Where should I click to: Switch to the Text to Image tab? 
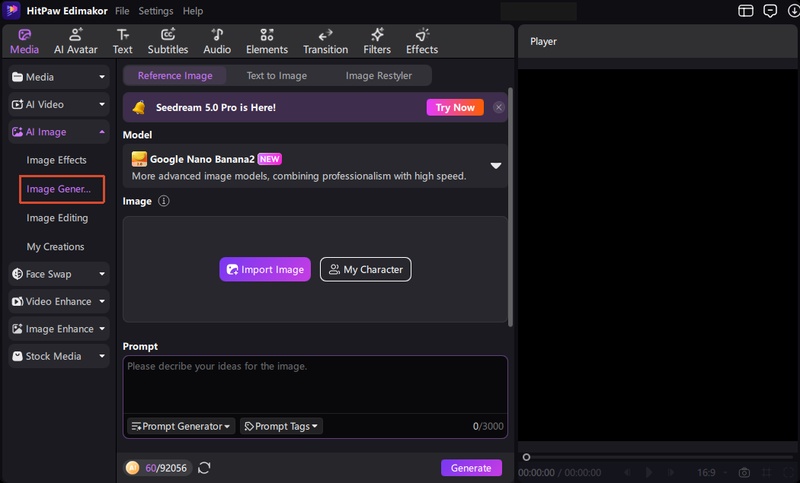[277, 75]
